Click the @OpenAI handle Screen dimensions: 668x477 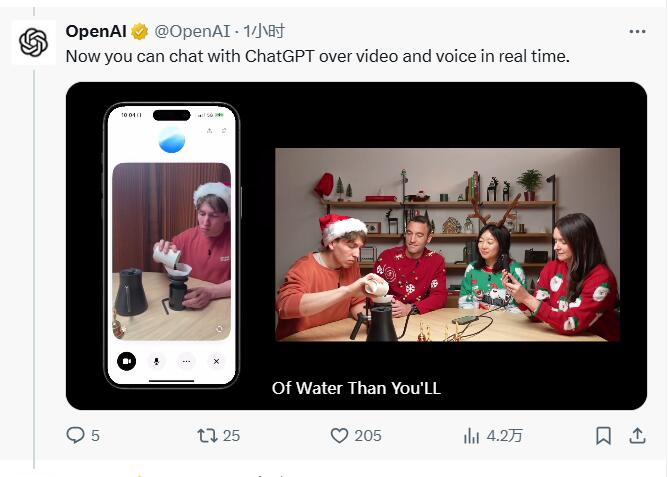coord(194,31)
